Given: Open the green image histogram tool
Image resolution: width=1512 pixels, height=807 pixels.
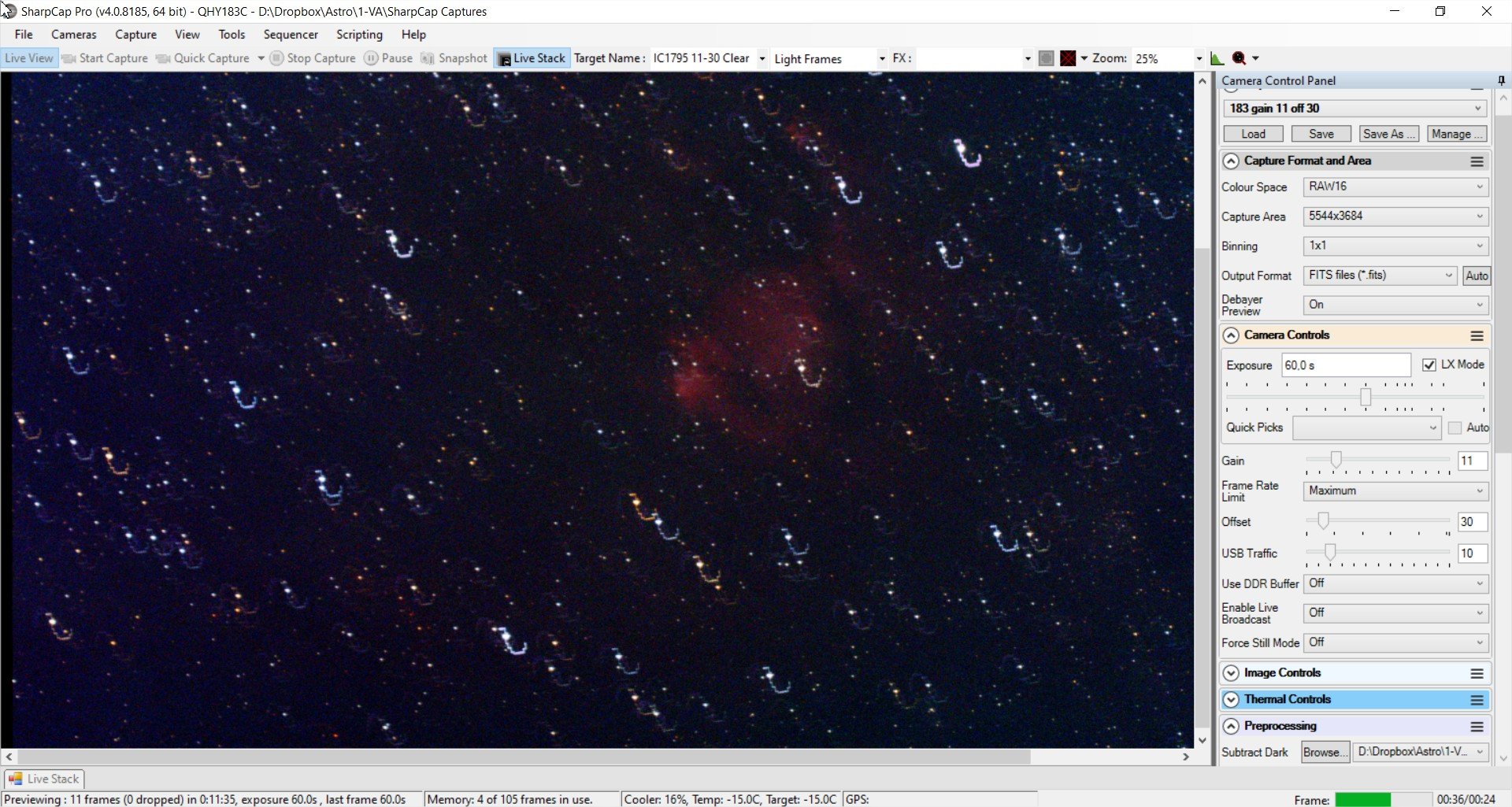Looking at the screenshot, I should coord(1217,58).
